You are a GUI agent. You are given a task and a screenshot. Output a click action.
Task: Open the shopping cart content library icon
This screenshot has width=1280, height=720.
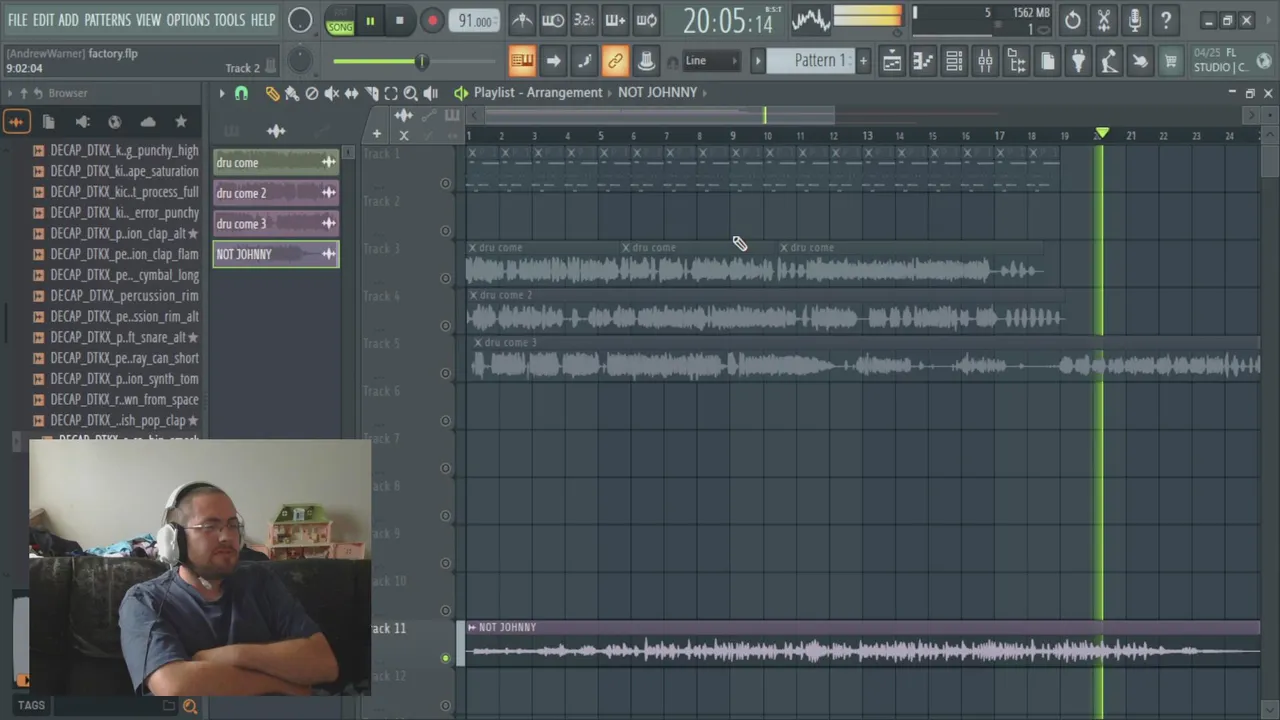click(1171, 62)
